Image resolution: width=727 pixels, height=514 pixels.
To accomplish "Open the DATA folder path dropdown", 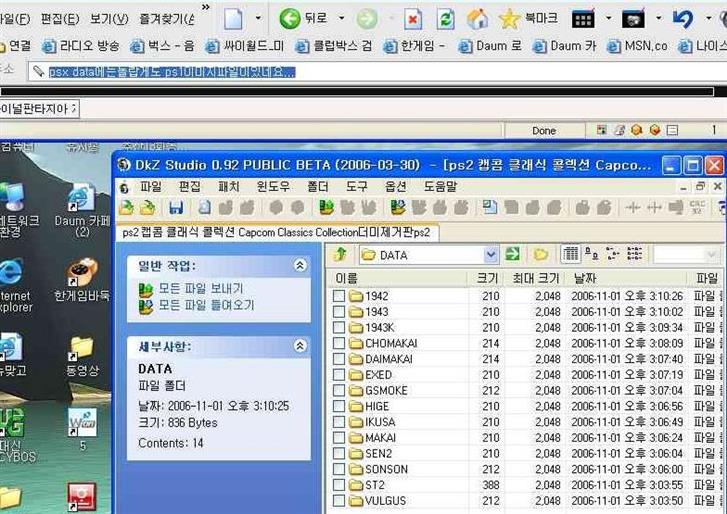I will [491, 254].
